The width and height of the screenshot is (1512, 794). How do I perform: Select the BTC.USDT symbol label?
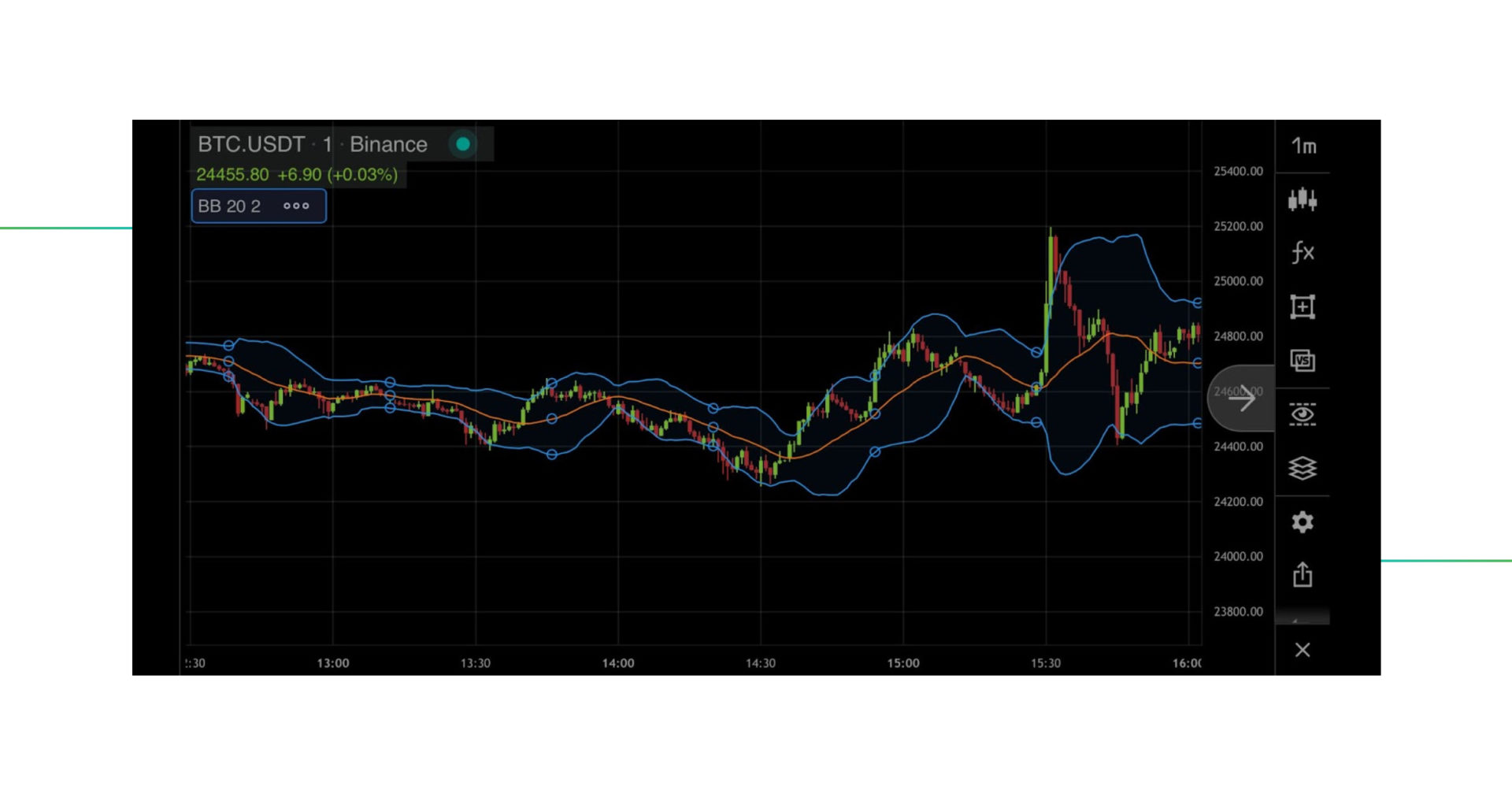[x=252, y=144]
